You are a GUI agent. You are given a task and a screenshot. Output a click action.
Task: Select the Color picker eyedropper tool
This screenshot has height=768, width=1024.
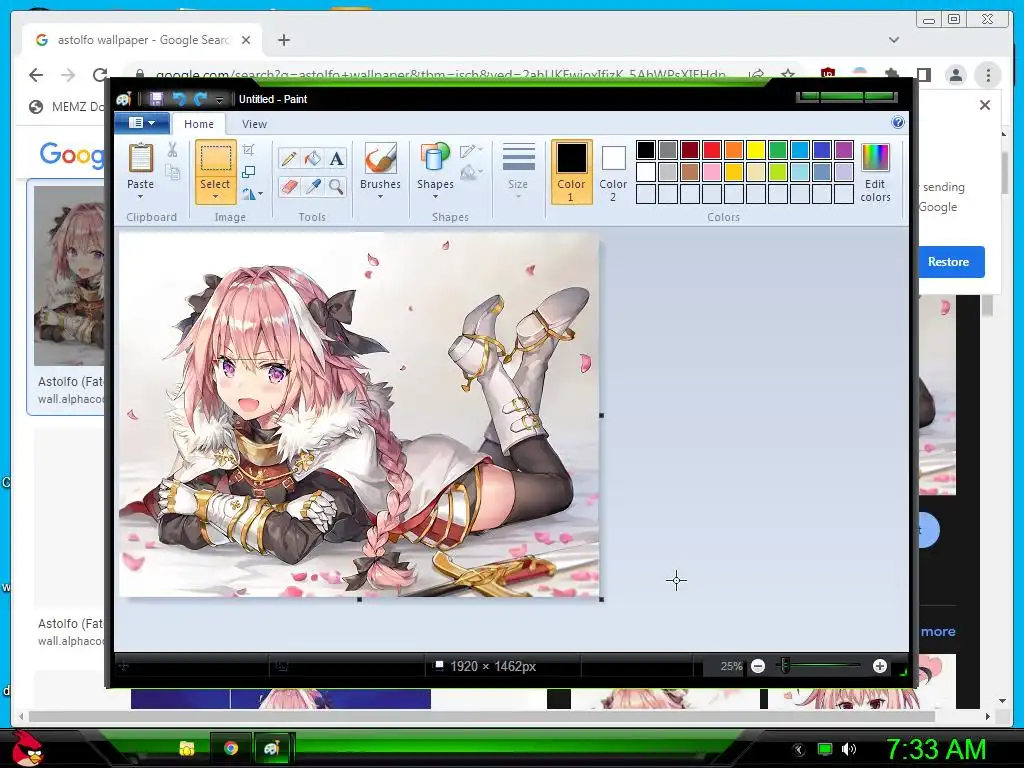[x=313, y=187]
